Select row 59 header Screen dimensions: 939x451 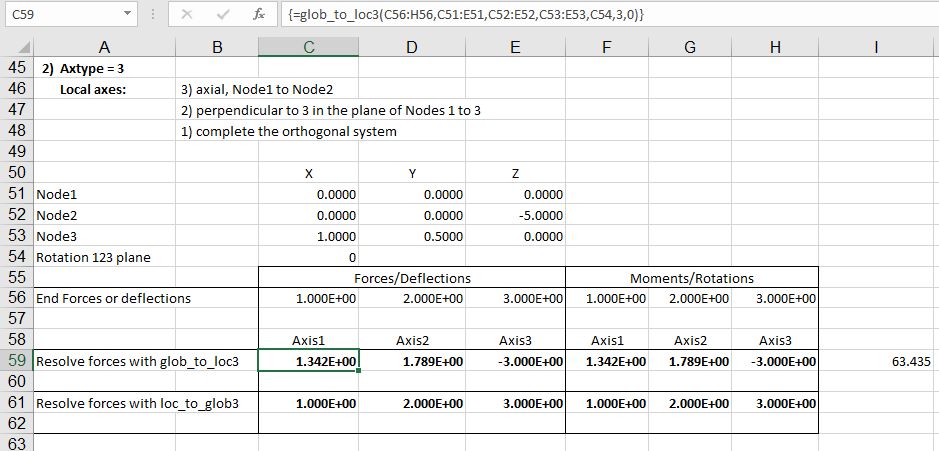pyautogui.click(x=16, y=361)
